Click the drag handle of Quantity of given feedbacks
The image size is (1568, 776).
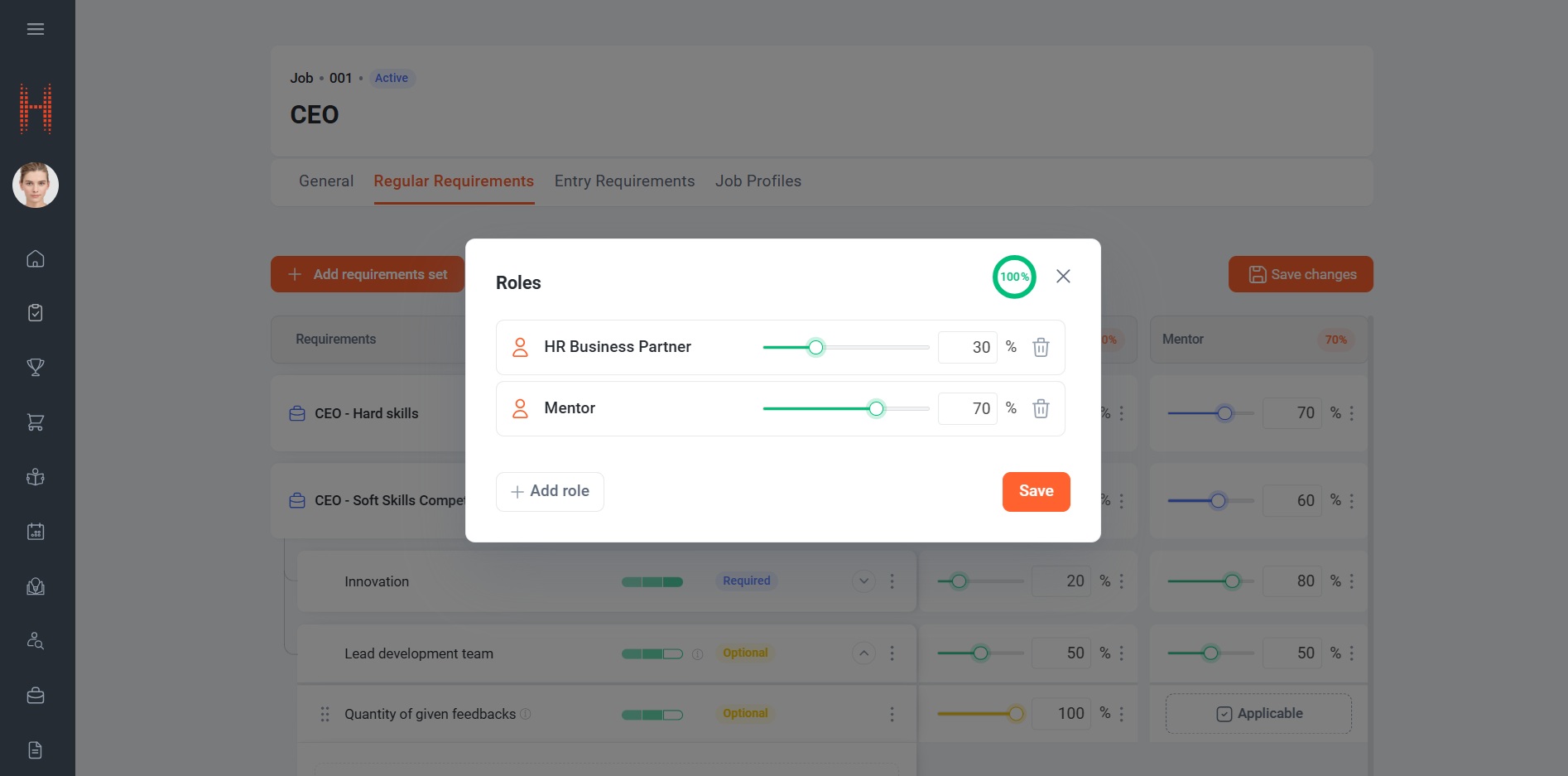[325, 714]
